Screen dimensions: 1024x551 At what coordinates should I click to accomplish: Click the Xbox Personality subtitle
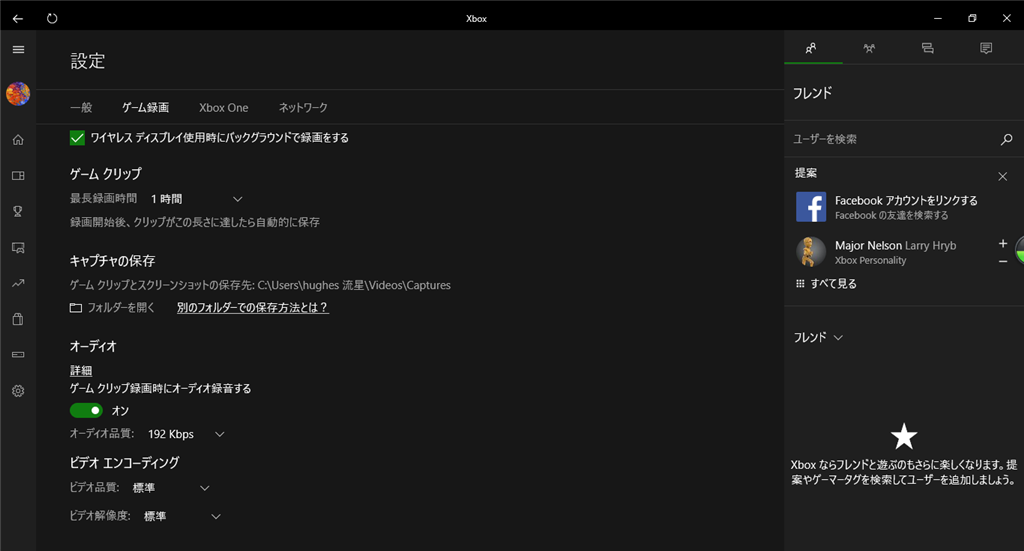tap(871, 260)
